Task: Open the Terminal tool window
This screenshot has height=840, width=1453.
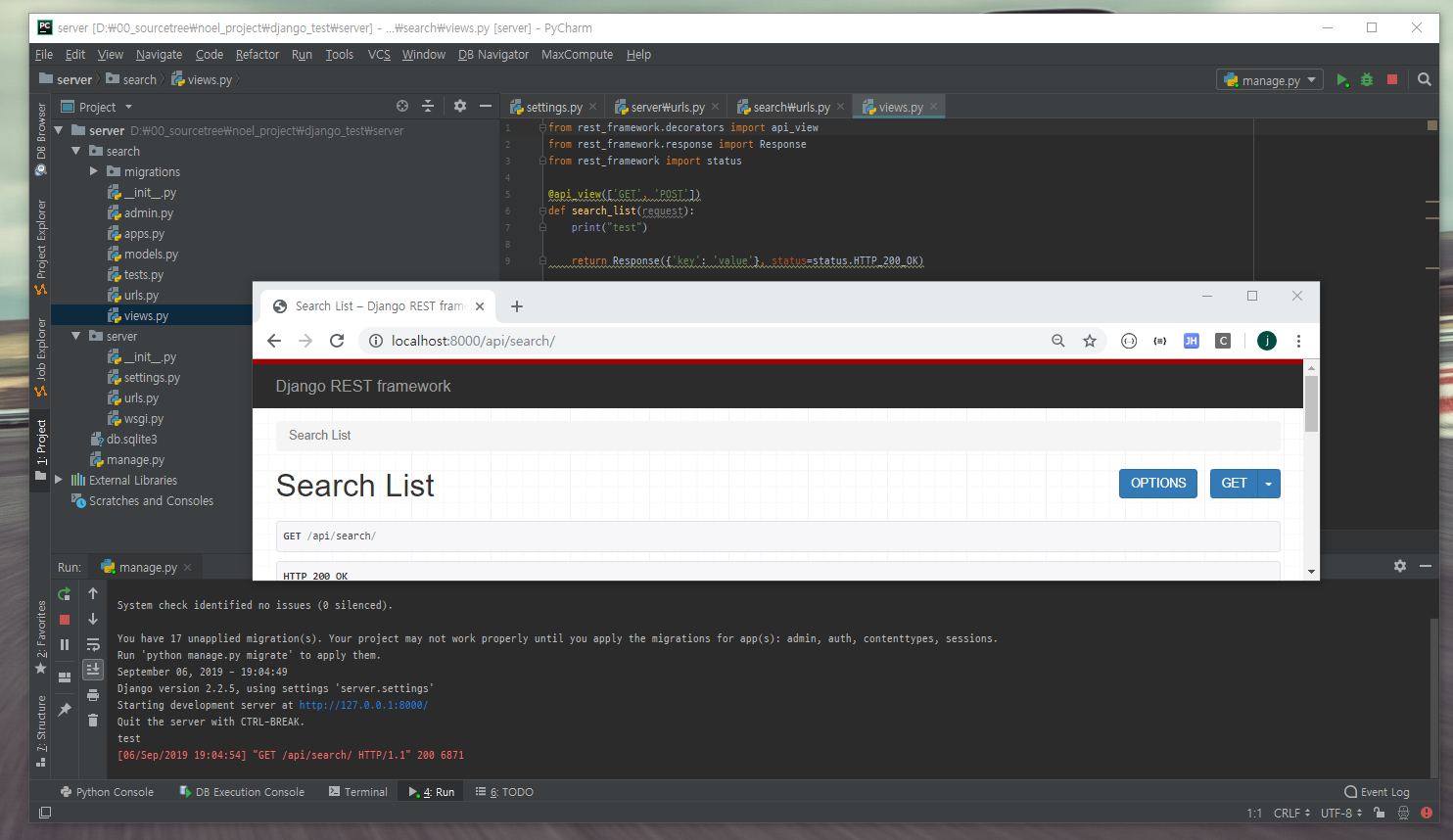Action: click(x=358, y=792)
